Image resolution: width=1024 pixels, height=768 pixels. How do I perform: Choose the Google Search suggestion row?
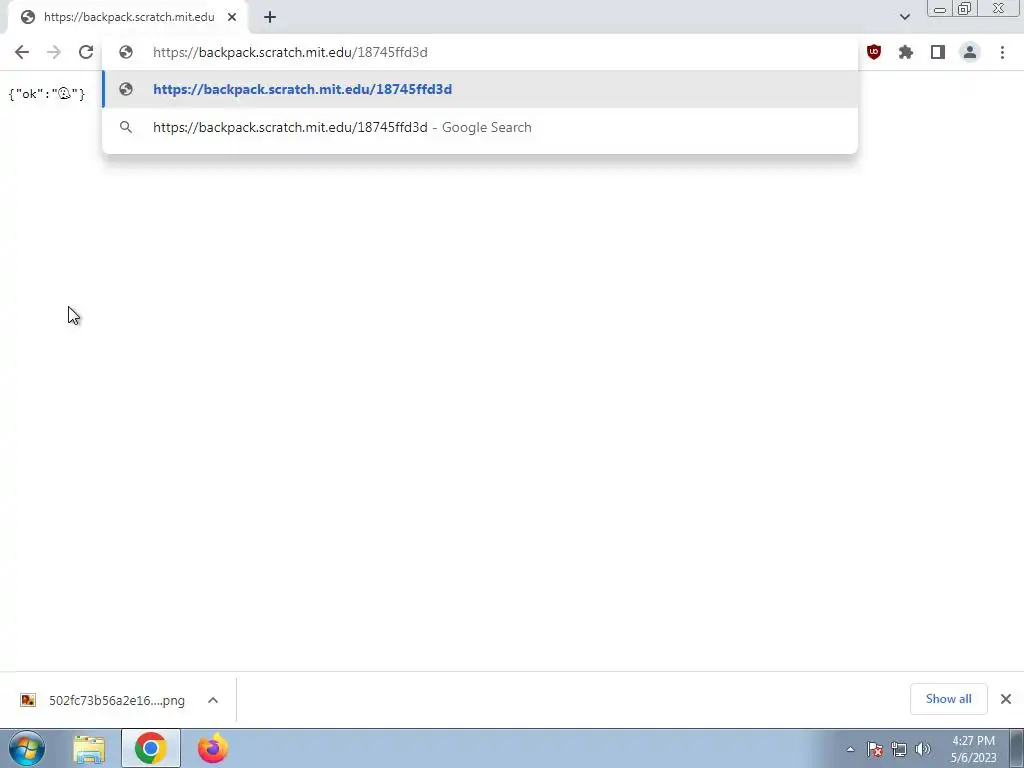coord(480,127)
